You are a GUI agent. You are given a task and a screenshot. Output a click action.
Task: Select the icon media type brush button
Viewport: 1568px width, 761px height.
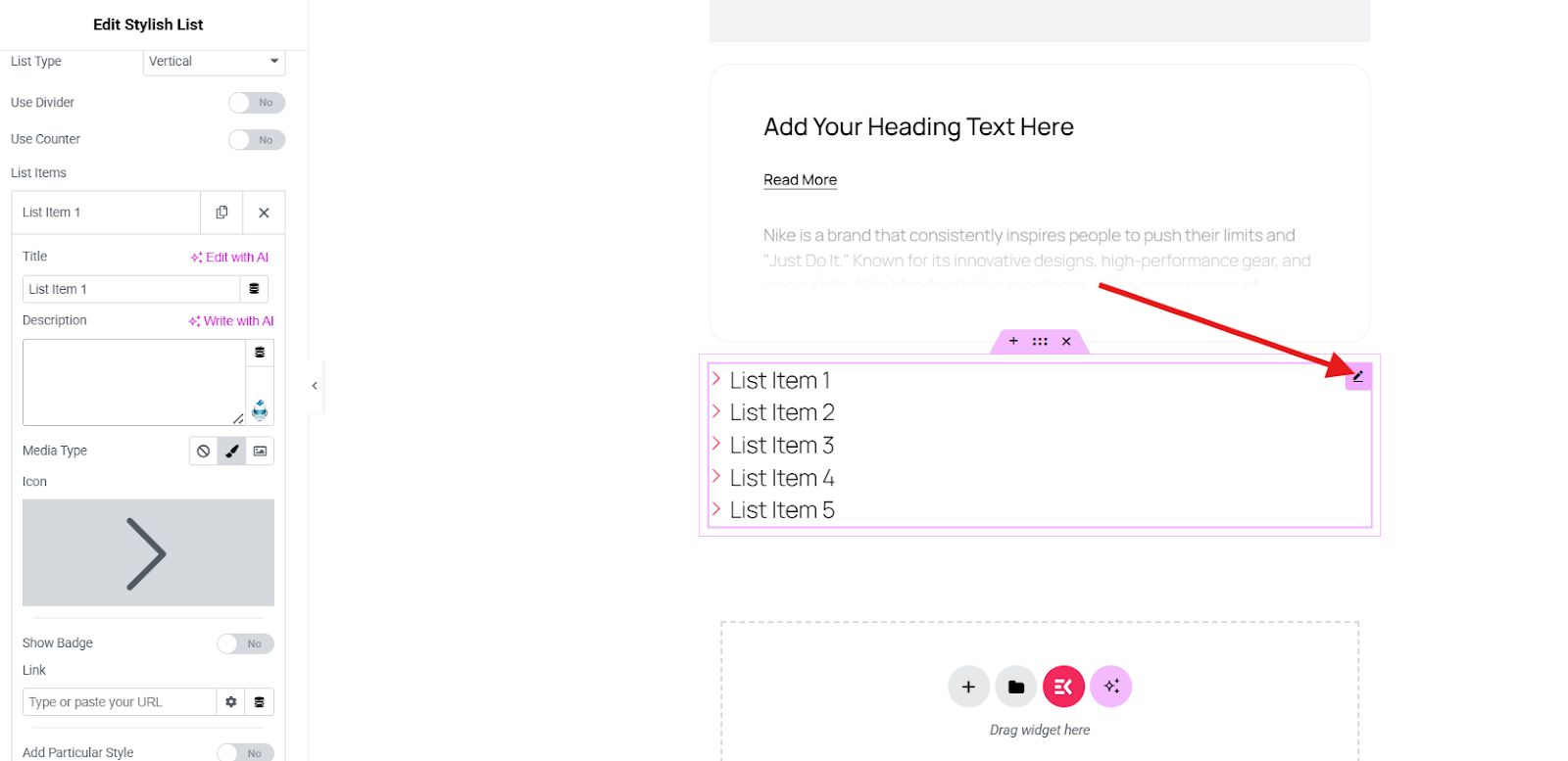231,452
